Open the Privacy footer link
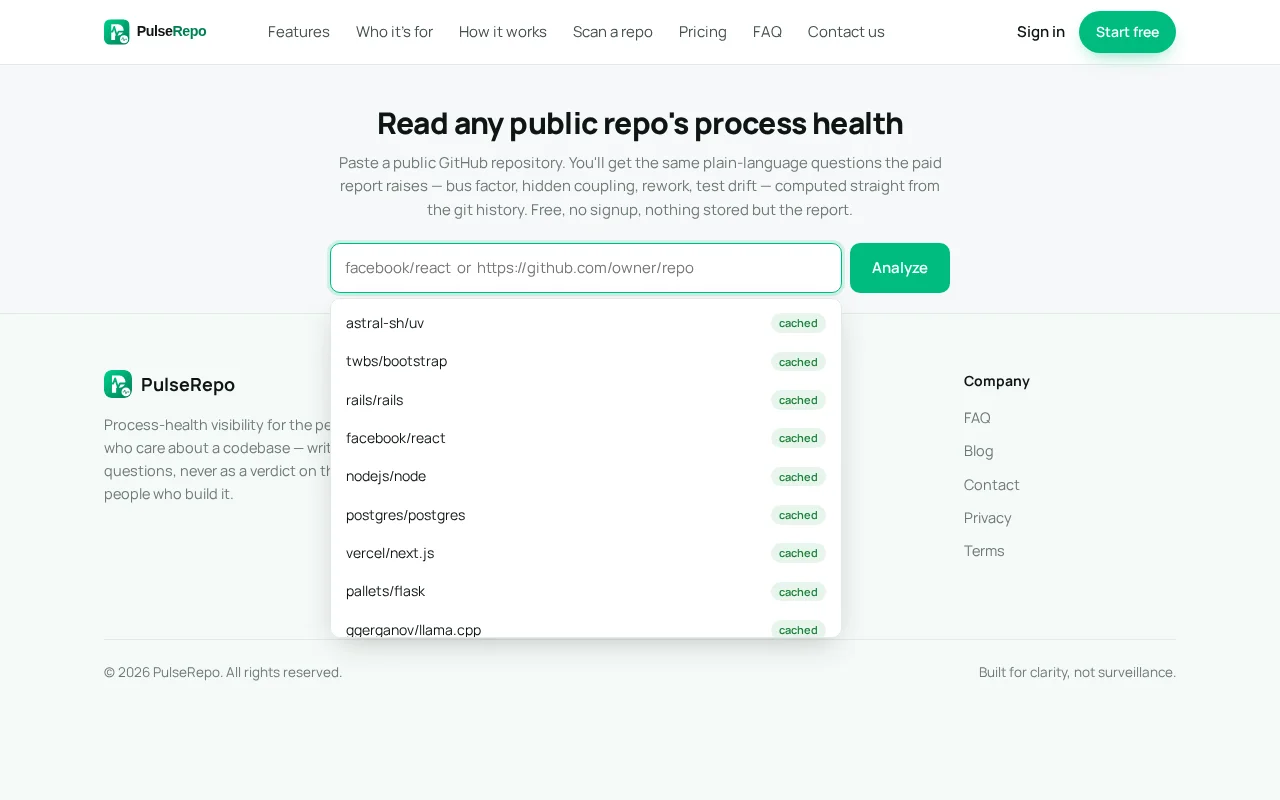The width and height of the screenshot is (1280, 800). pos(988,518)
